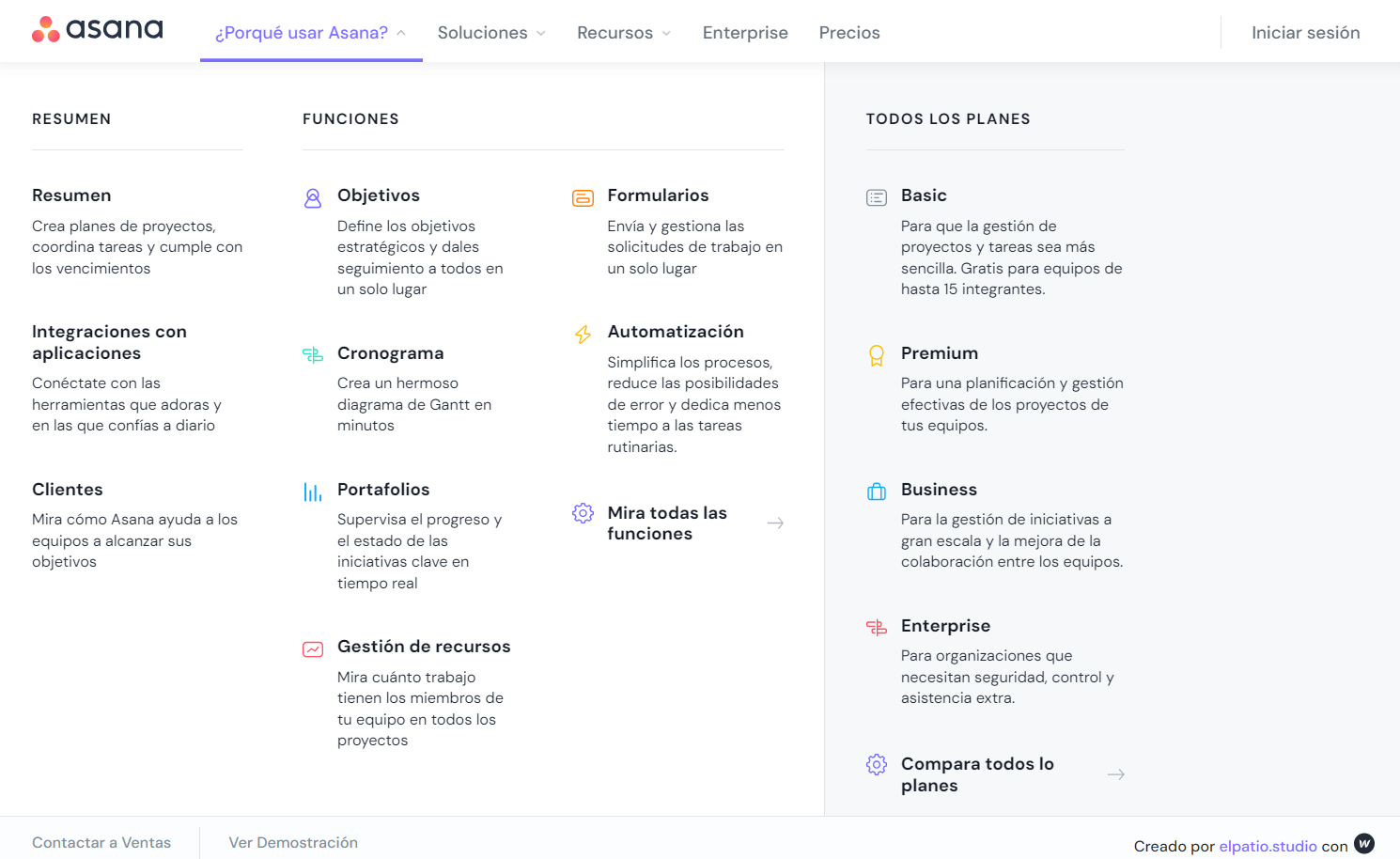Open the Enterprise nav item

[745, 33]
